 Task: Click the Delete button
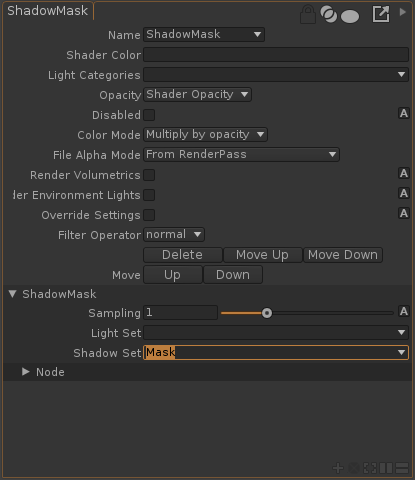point(183,255)
